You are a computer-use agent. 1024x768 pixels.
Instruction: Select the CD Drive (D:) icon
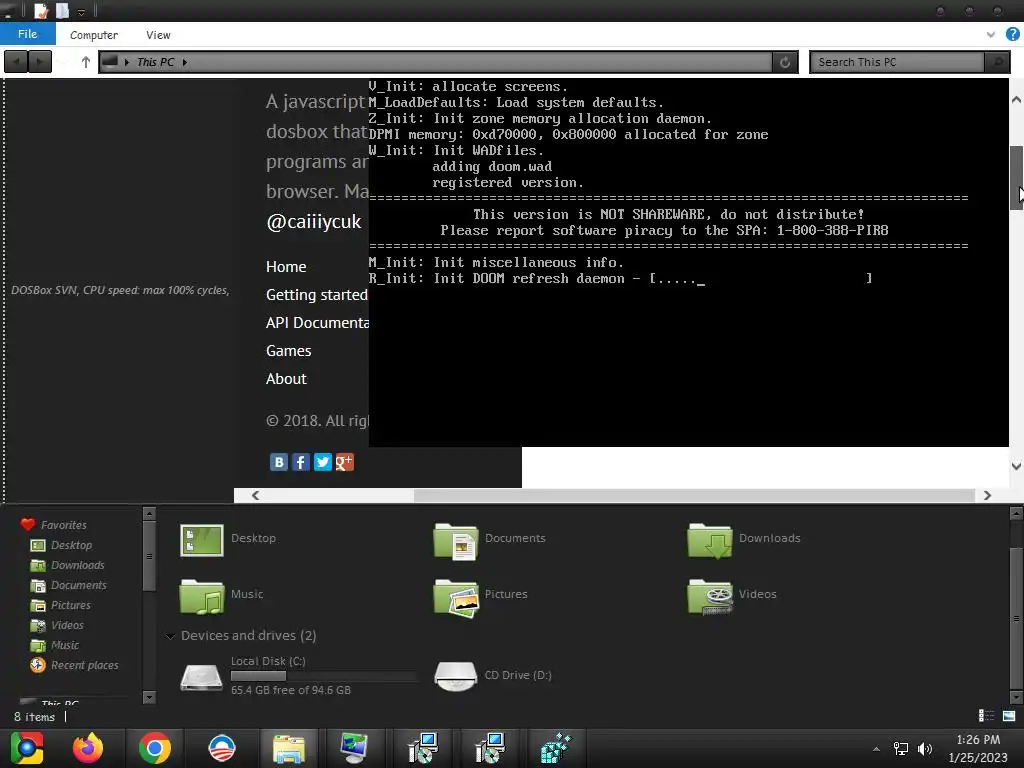point(455,677)
